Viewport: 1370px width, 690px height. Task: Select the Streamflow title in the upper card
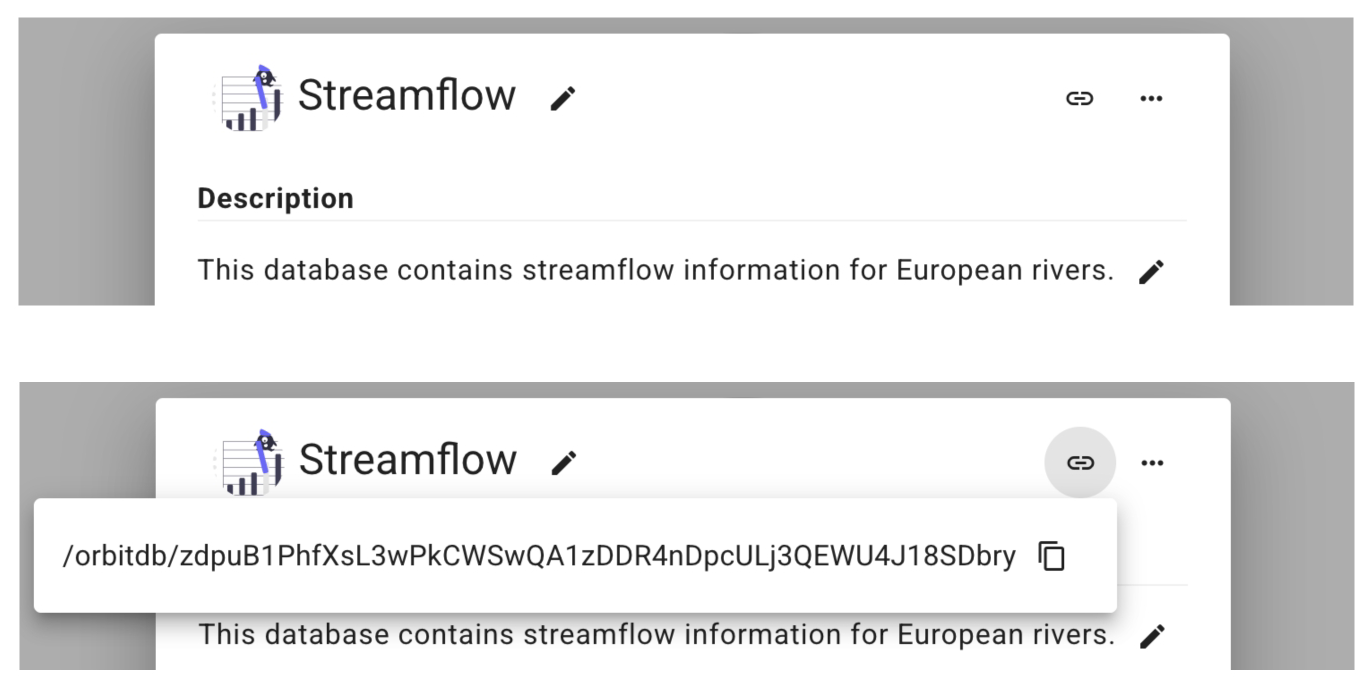[x=407, y=96]
